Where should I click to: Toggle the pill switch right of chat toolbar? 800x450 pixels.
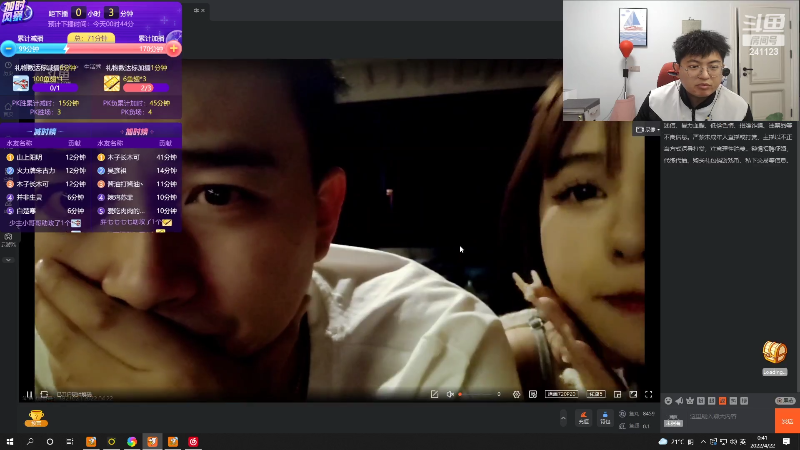[785, 401]
